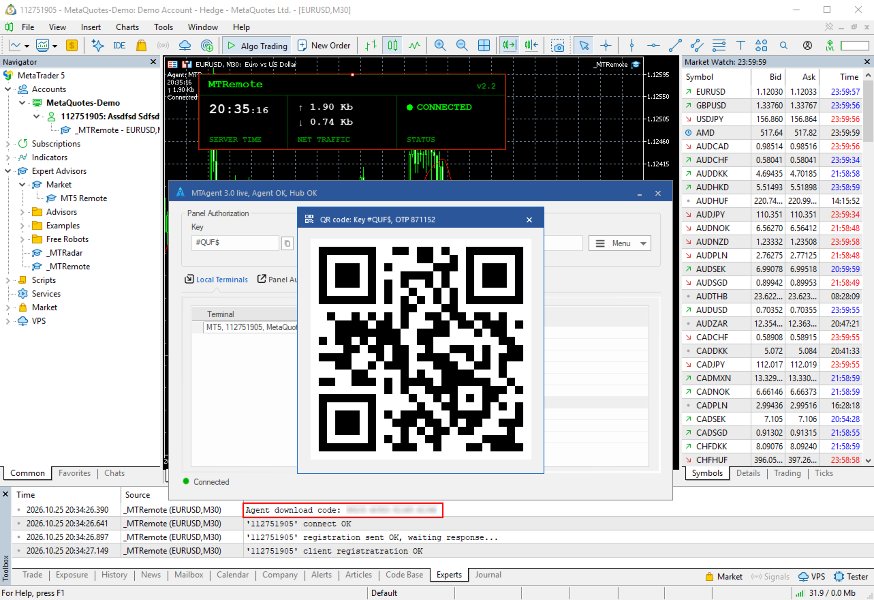
Task: Switch chart to bar chart mode
Action: (x=371, y=45)
